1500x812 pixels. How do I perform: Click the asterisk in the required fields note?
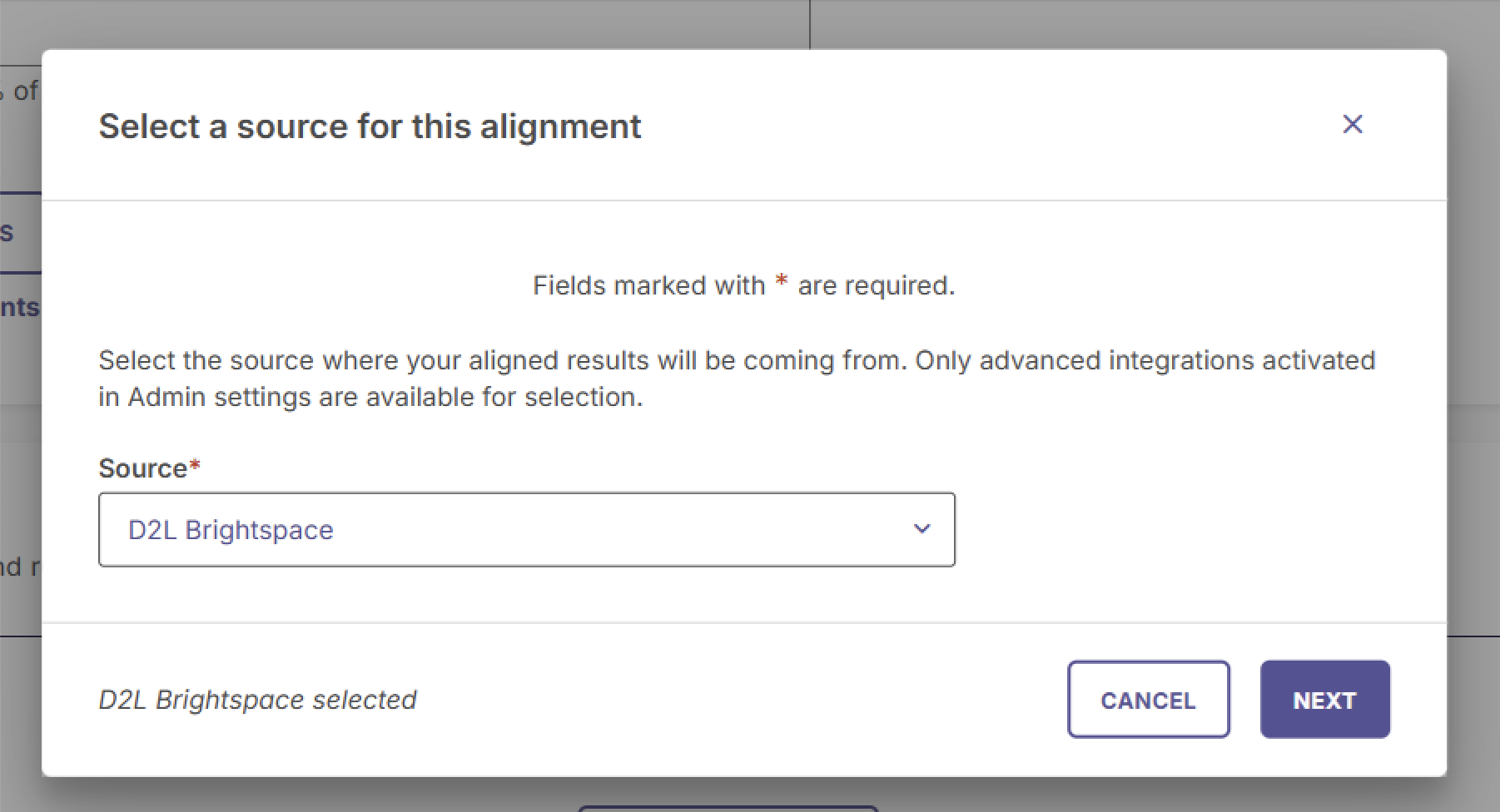click(x=781, y=283)
